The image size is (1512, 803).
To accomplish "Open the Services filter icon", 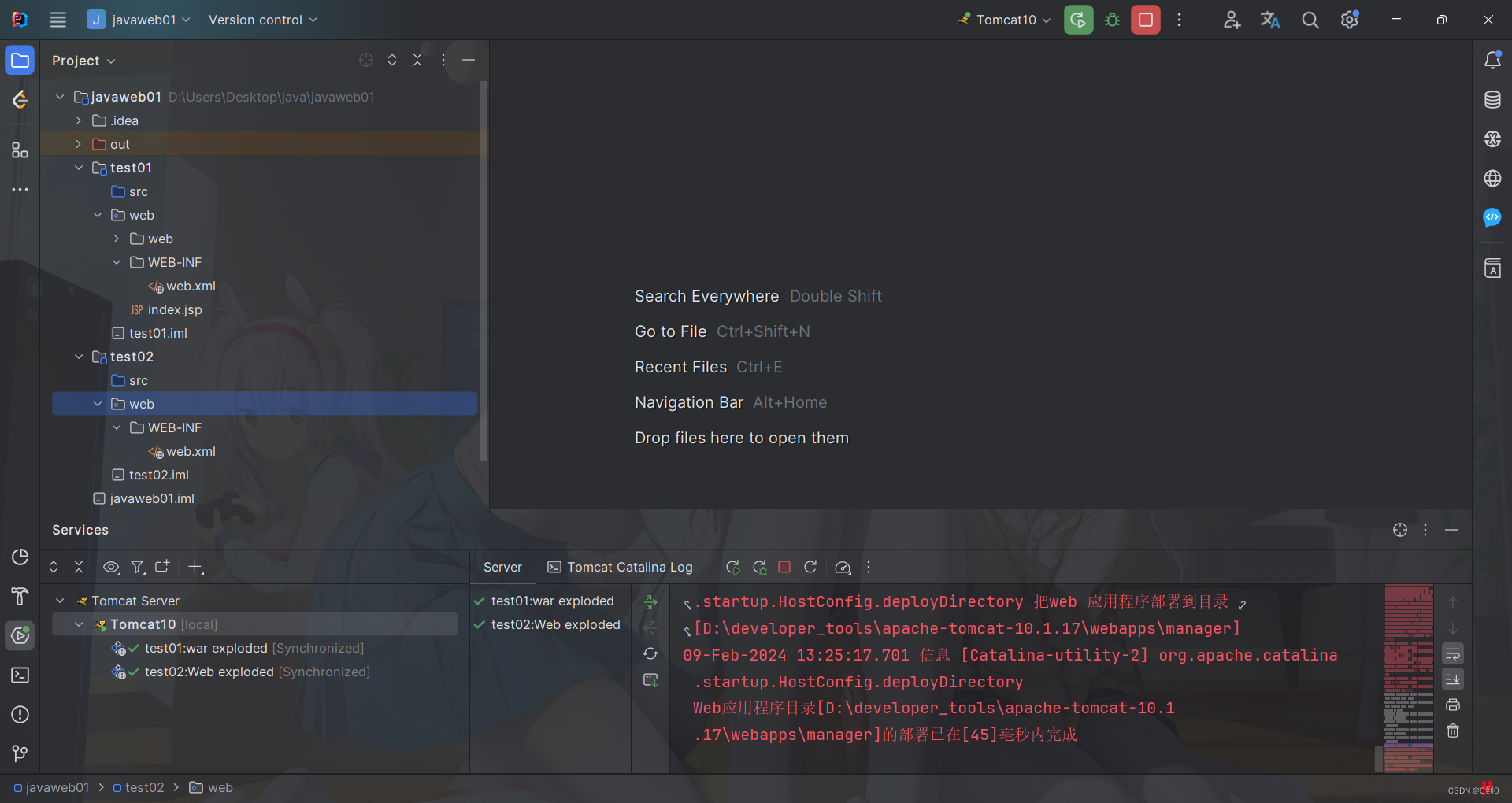I will 138,567.
